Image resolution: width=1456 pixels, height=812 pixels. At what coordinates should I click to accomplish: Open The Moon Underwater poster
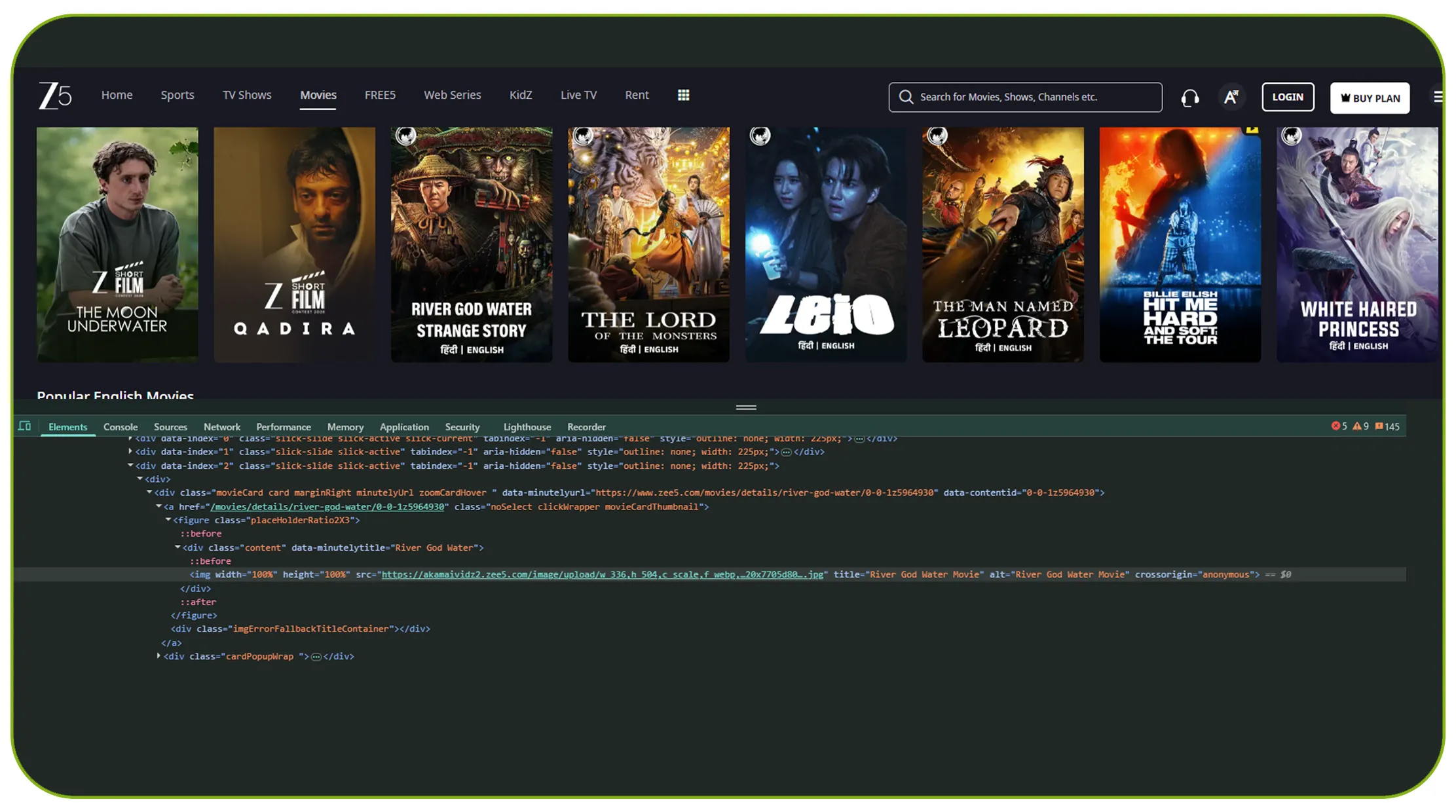(117, 244)
